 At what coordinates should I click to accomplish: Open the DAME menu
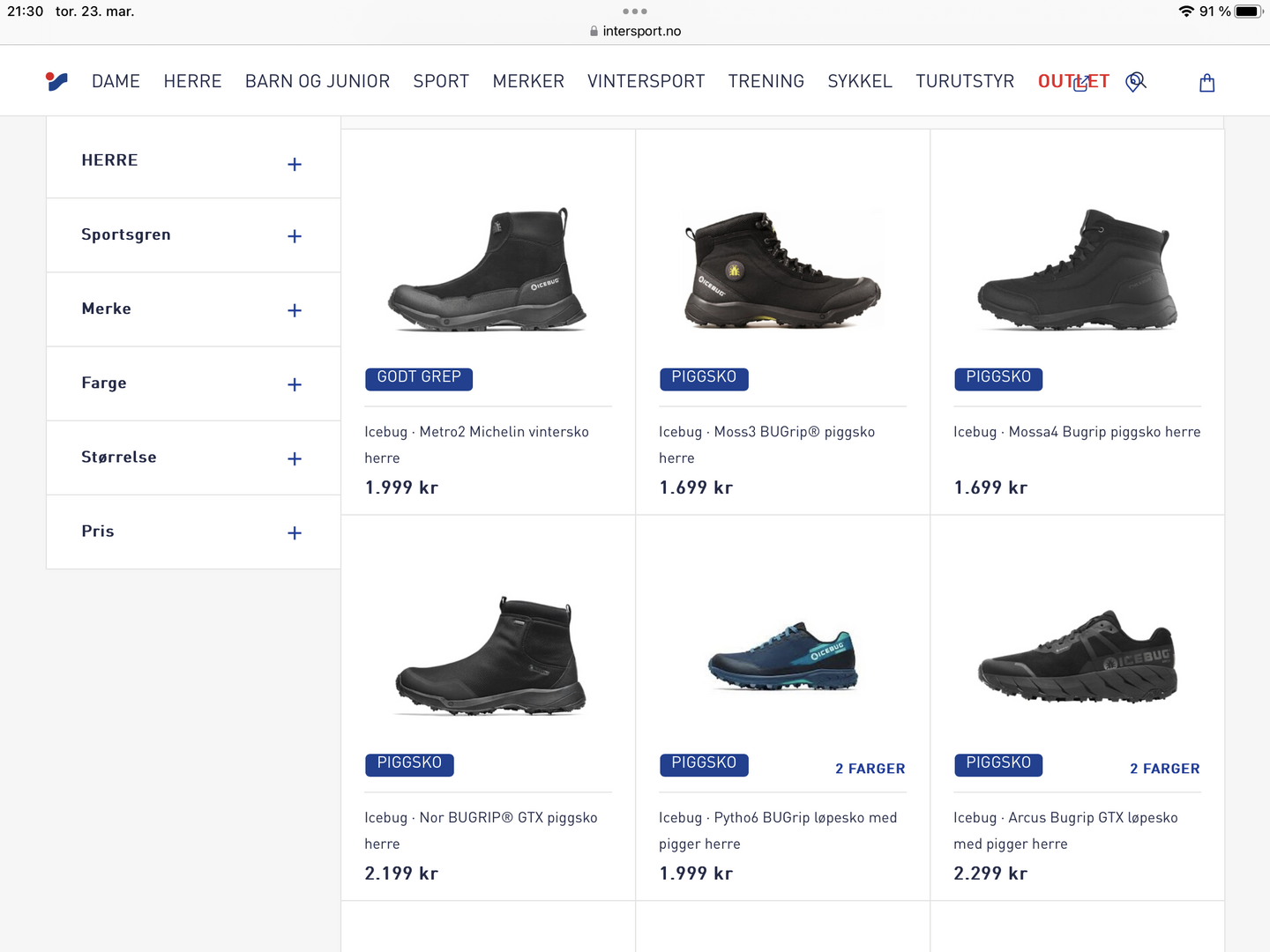click(116, 82)
